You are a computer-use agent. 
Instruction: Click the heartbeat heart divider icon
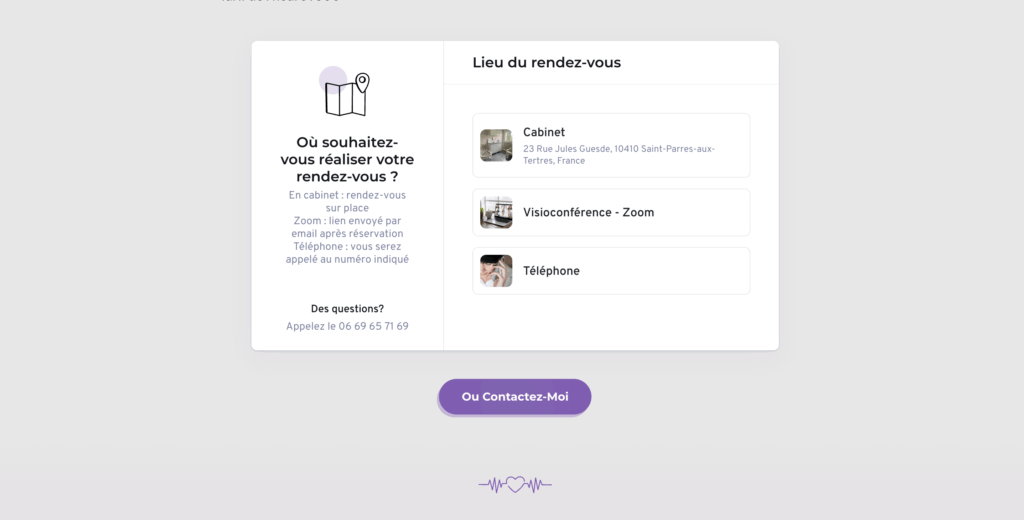click(x=515, y=485)
